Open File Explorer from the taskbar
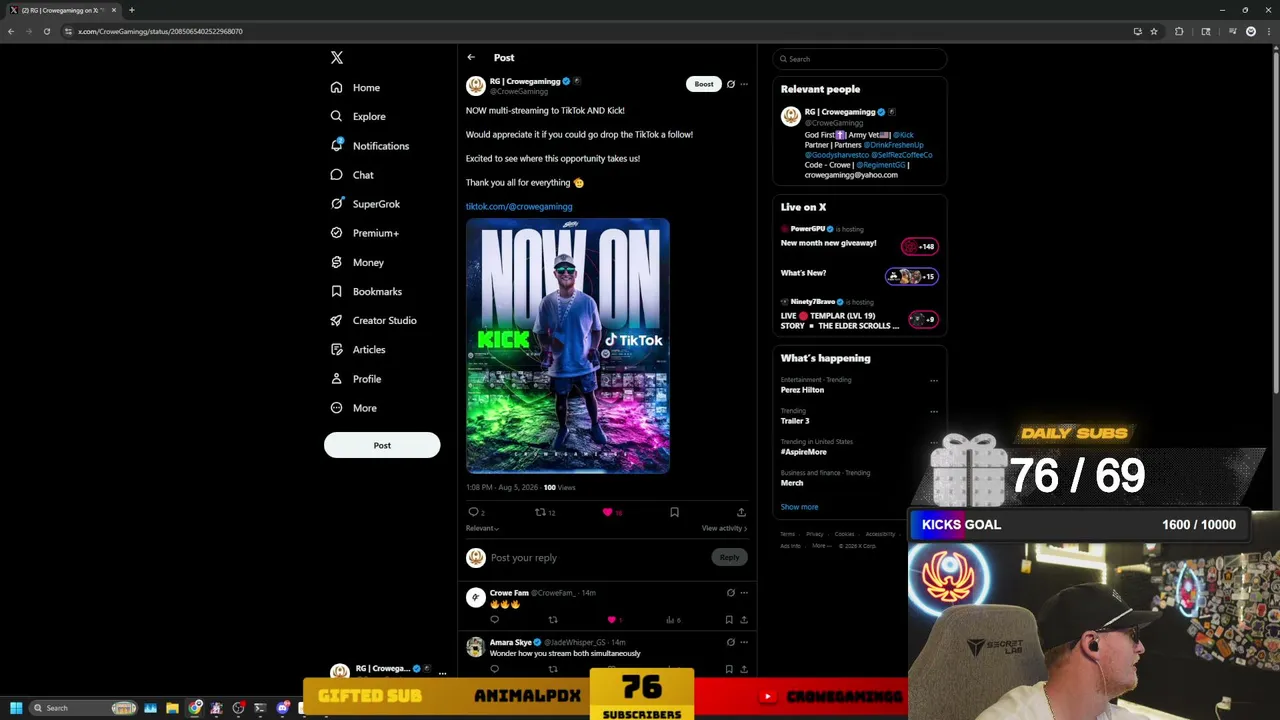Screen dimensions: 1280x720 tap(172, 708)
